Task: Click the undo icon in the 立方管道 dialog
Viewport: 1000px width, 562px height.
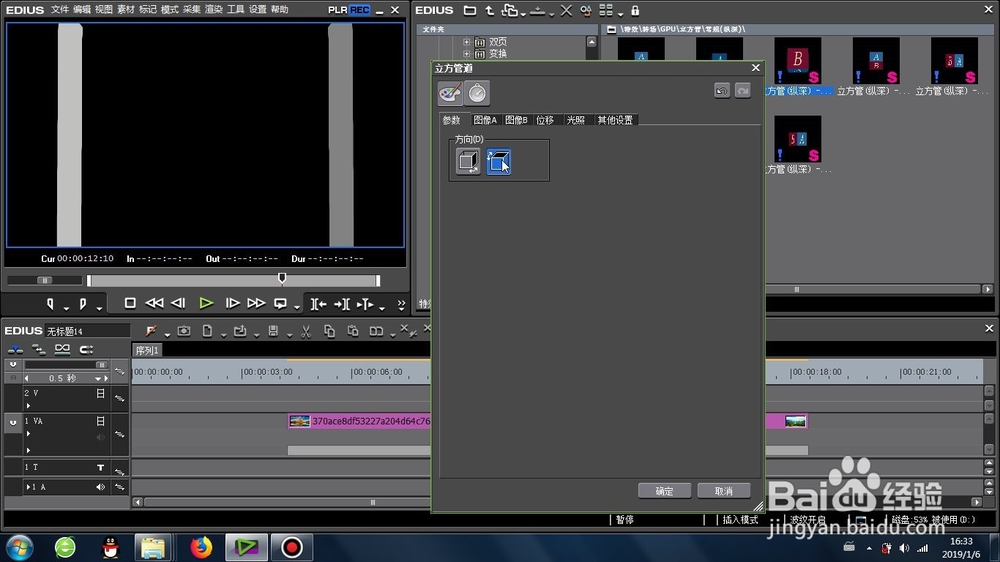Action: pos(722,91)
